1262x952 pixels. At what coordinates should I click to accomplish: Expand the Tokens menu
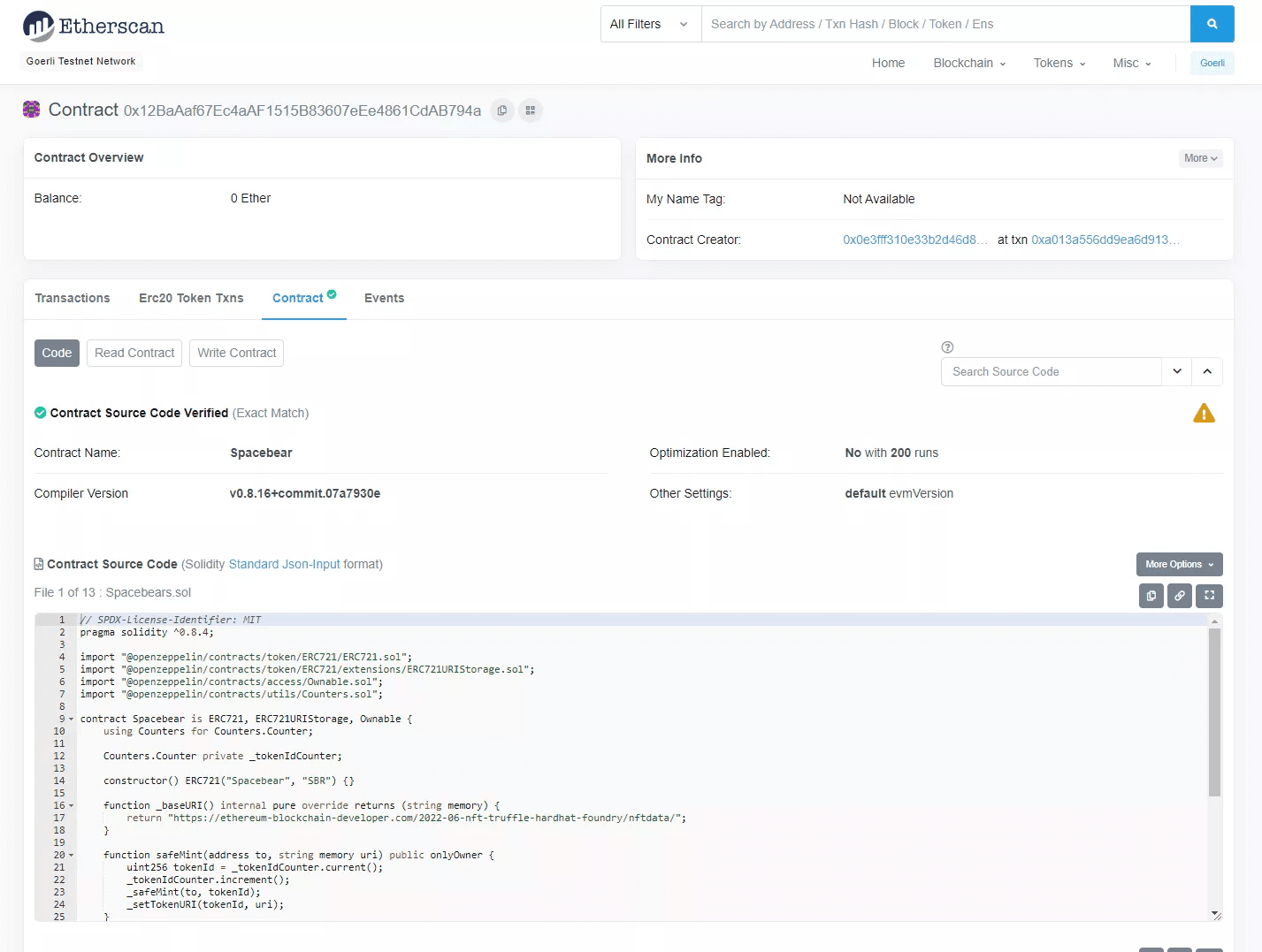(x=1059, y=63)
